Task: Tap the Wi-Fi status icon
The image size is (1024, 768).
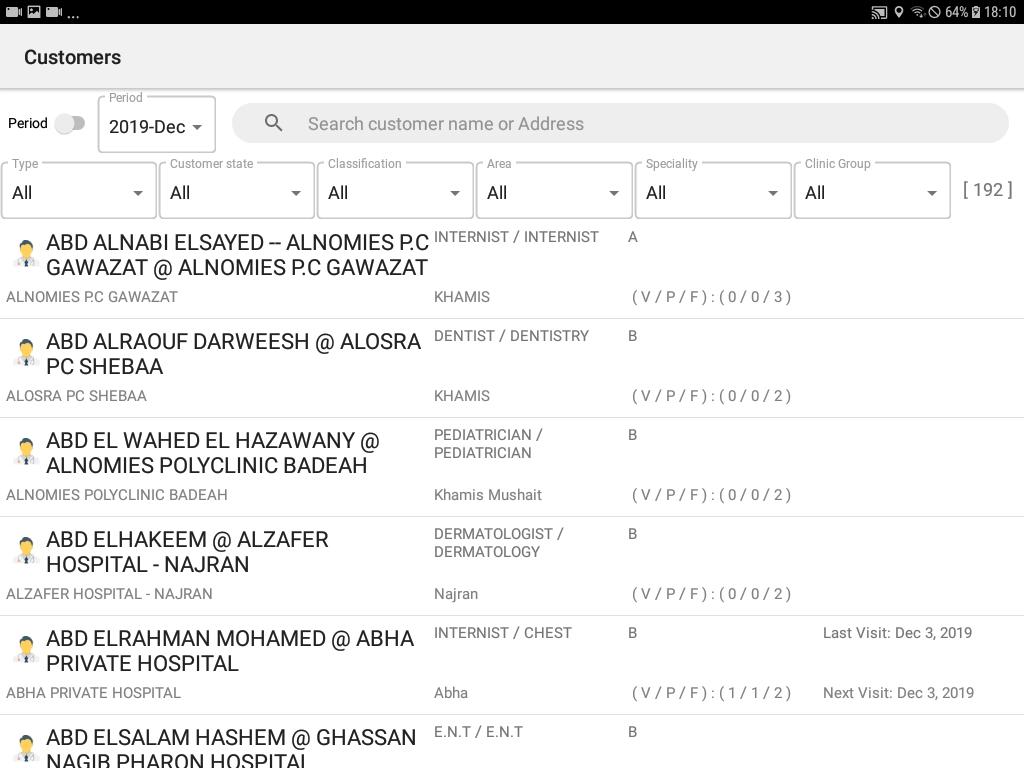Action: tap(918, 12)
